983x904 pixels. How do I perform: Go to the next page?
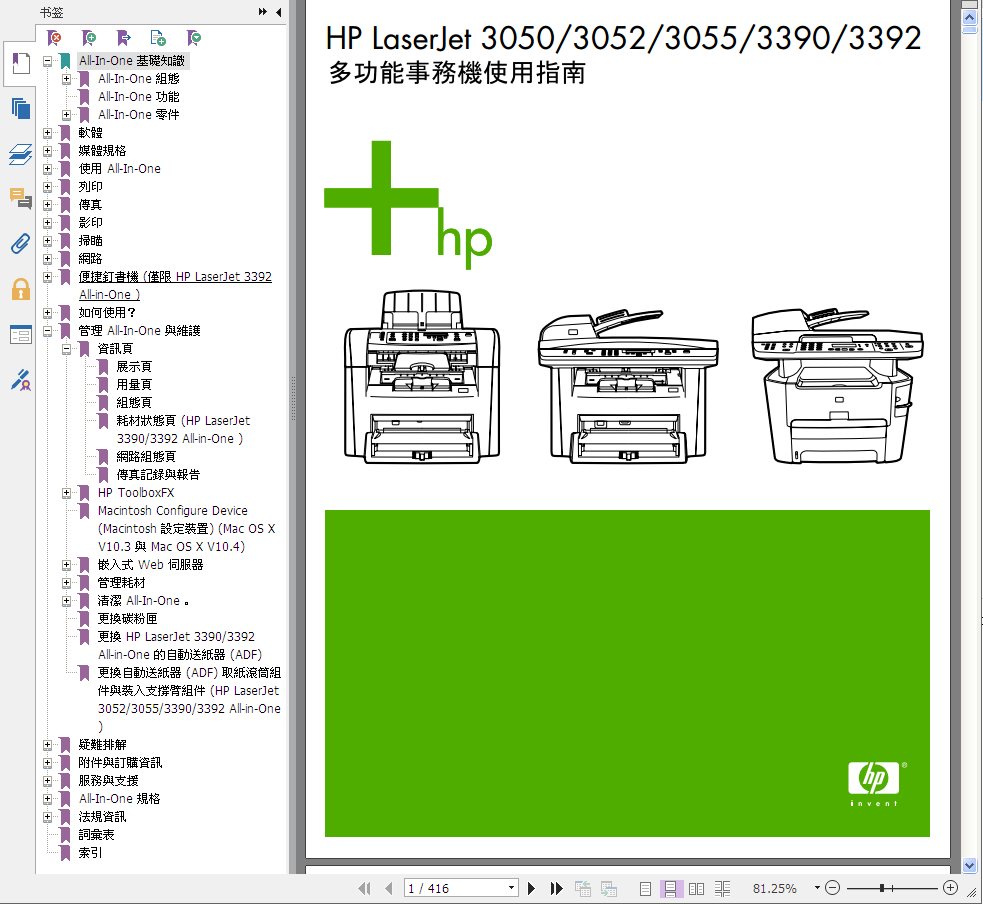pos(532,888)
